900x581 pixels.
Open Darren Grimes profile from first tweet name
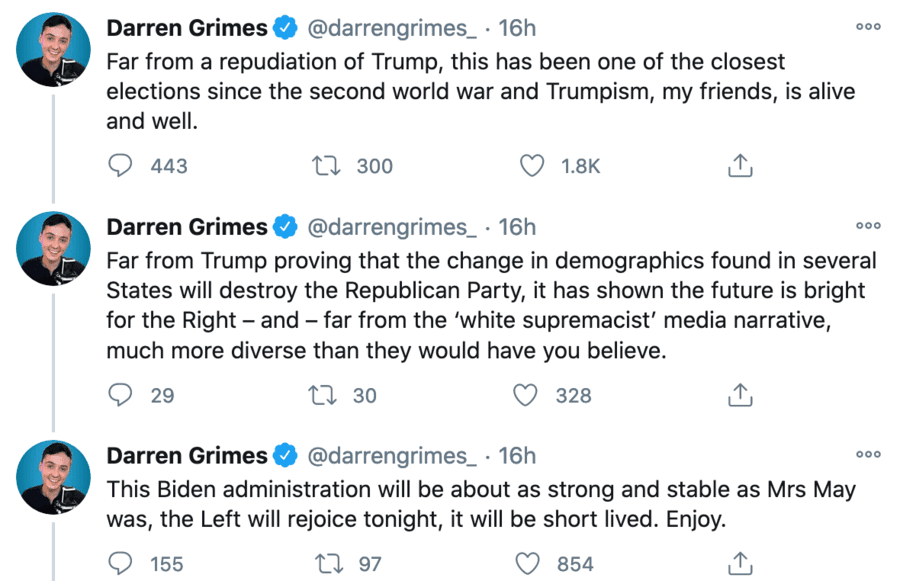coord(187,28)
